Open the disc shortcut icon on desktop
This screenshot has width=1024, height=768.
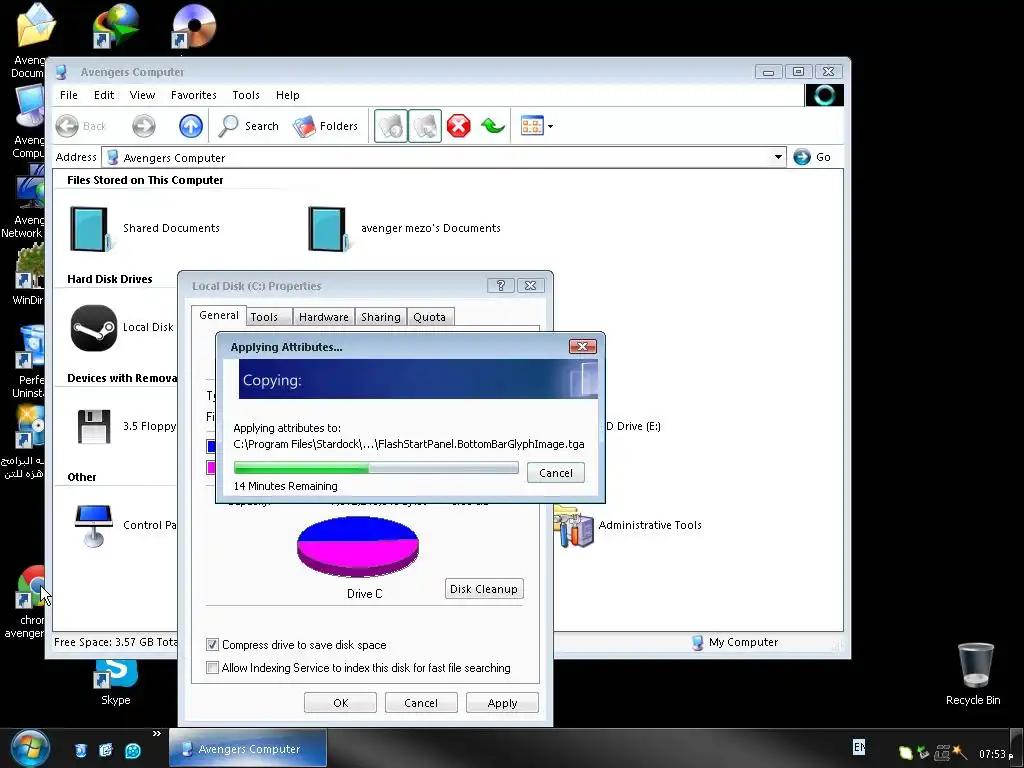[192, 26]
